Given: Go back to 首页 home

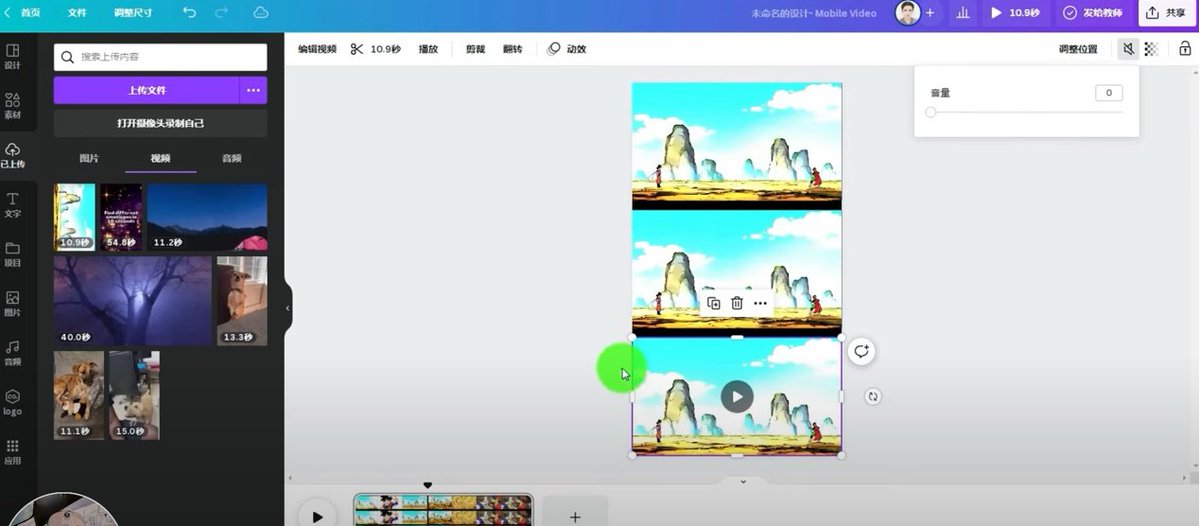Looking at the screenshot, I should click(24, 13).
